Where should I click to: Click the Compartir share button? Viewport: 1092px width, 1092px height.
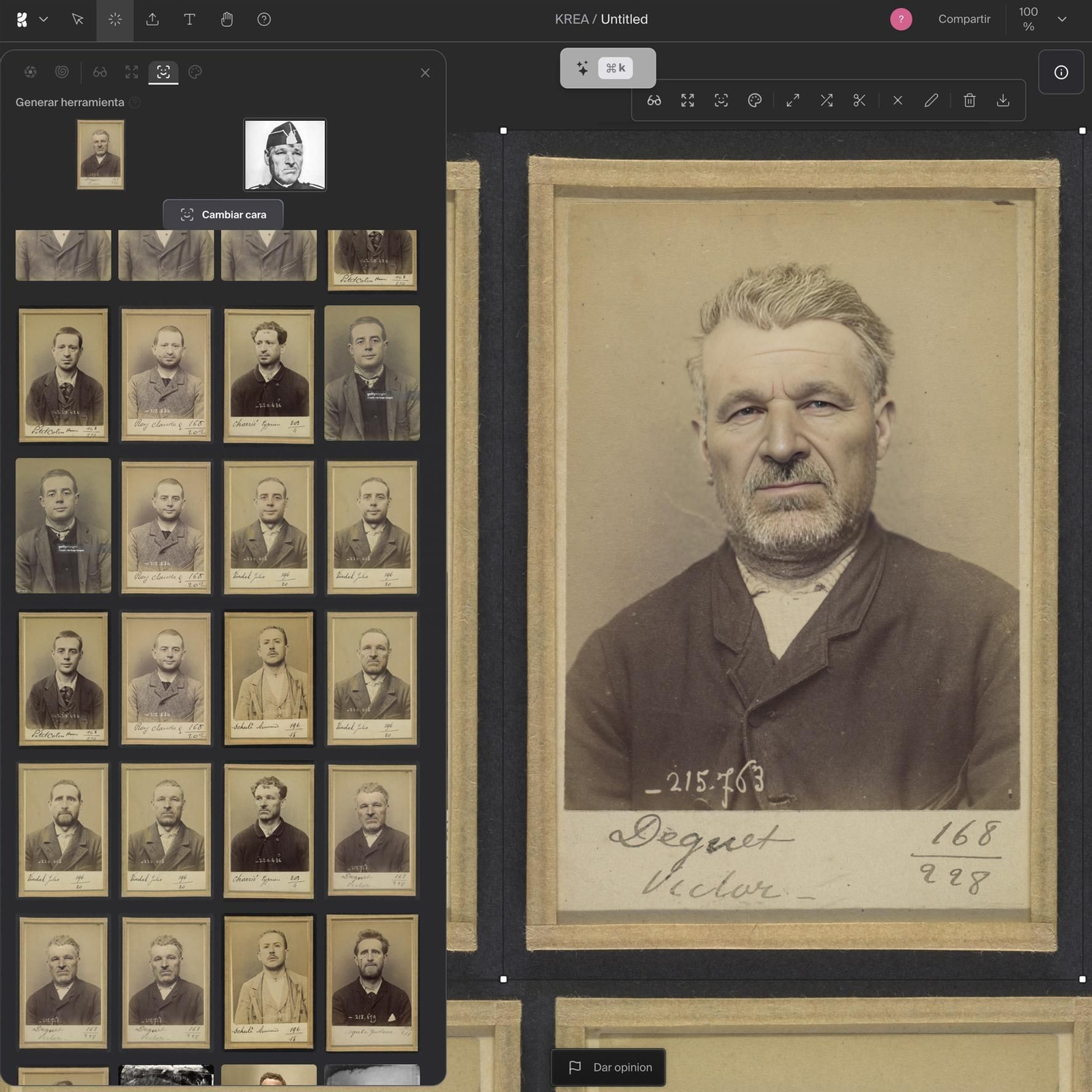[x=964, y=19]
